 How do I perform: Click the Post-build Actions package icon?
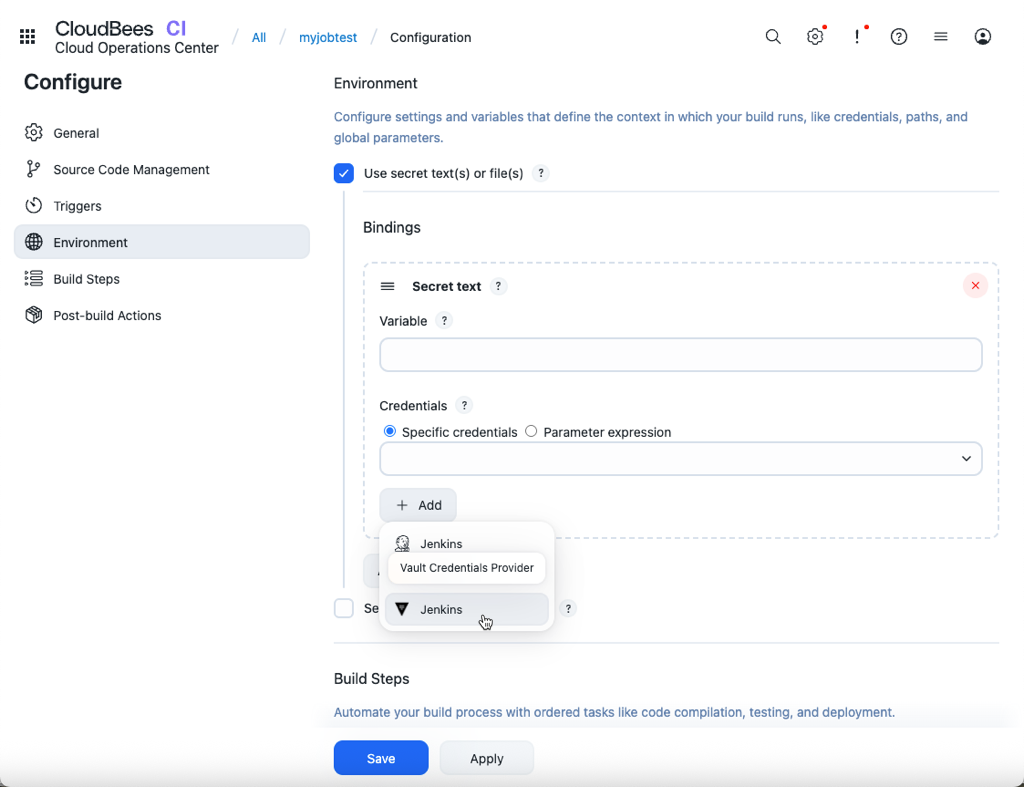33,315
